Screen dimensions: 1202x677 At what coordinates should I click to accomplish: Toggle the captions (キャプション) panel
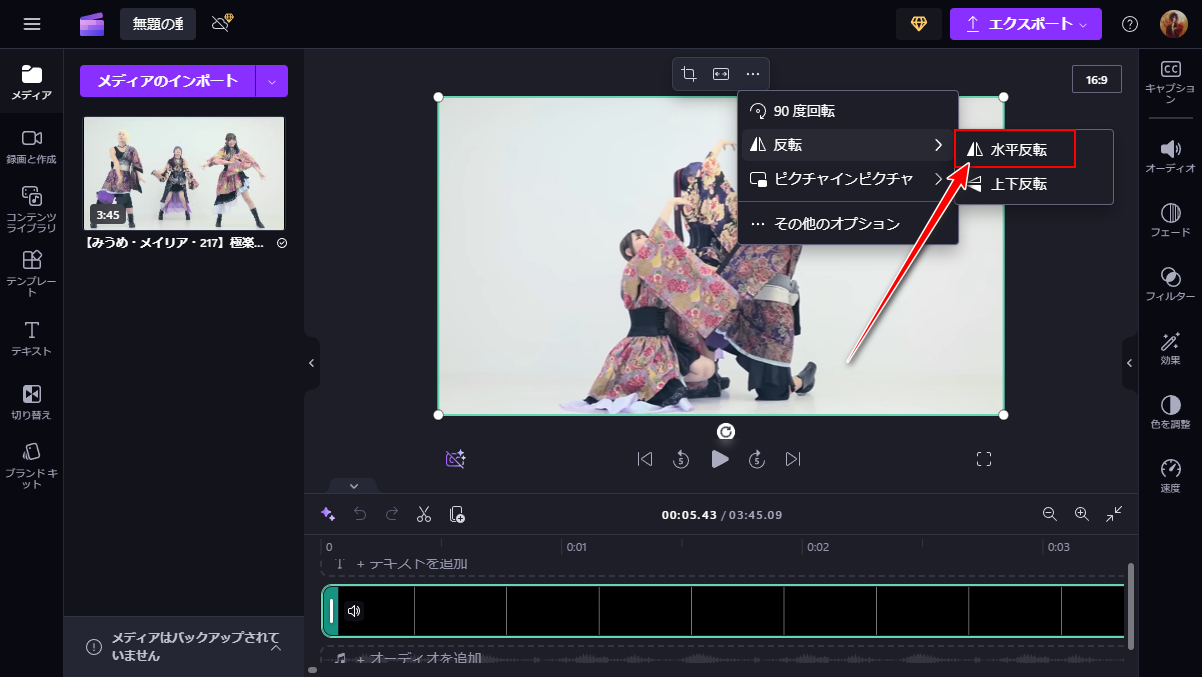point(1170,80)
